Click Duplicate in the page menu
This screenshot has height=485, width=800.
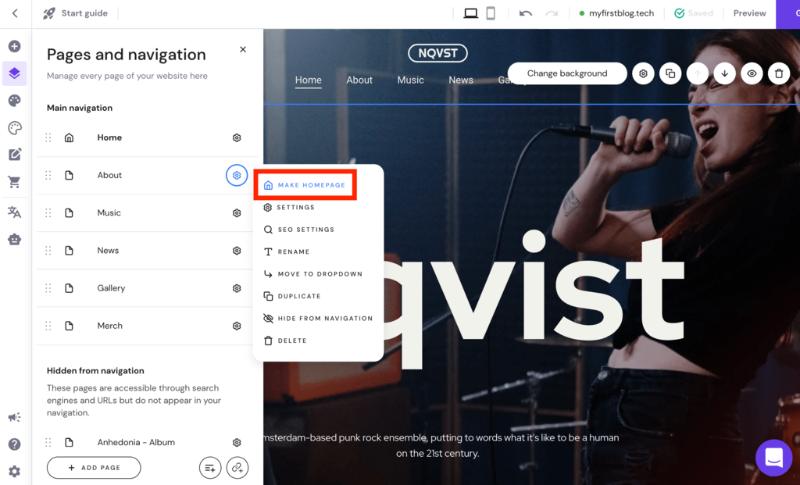pyautogui.click(x=292, y=296)
